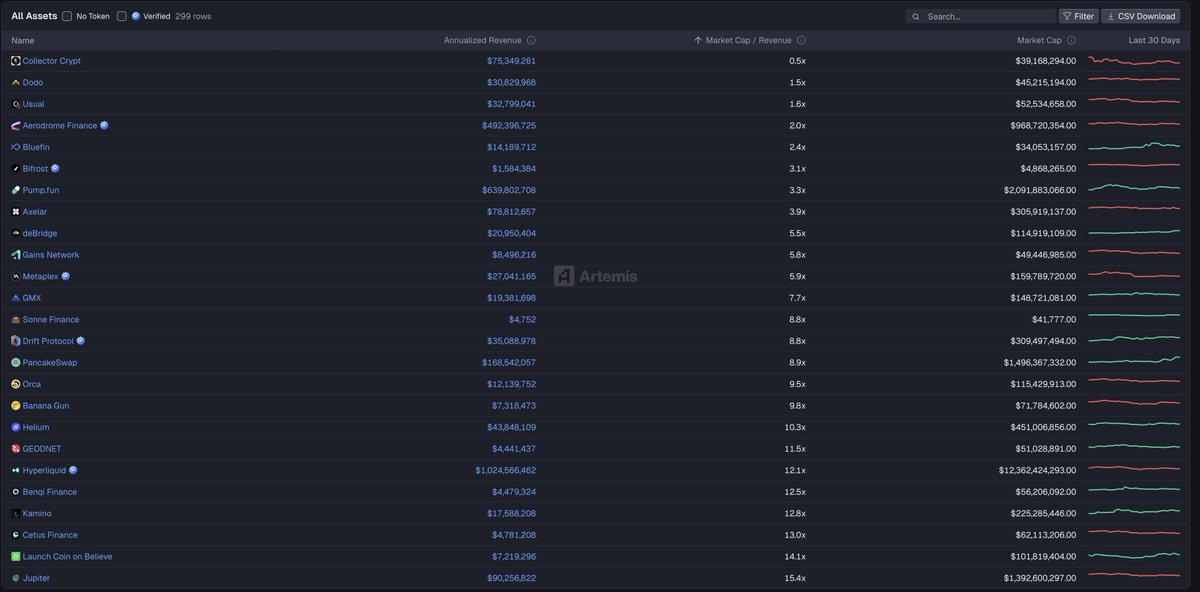
Task: Open the Kamino asset link
Action: pyautogui.click(x=37, y=513)
